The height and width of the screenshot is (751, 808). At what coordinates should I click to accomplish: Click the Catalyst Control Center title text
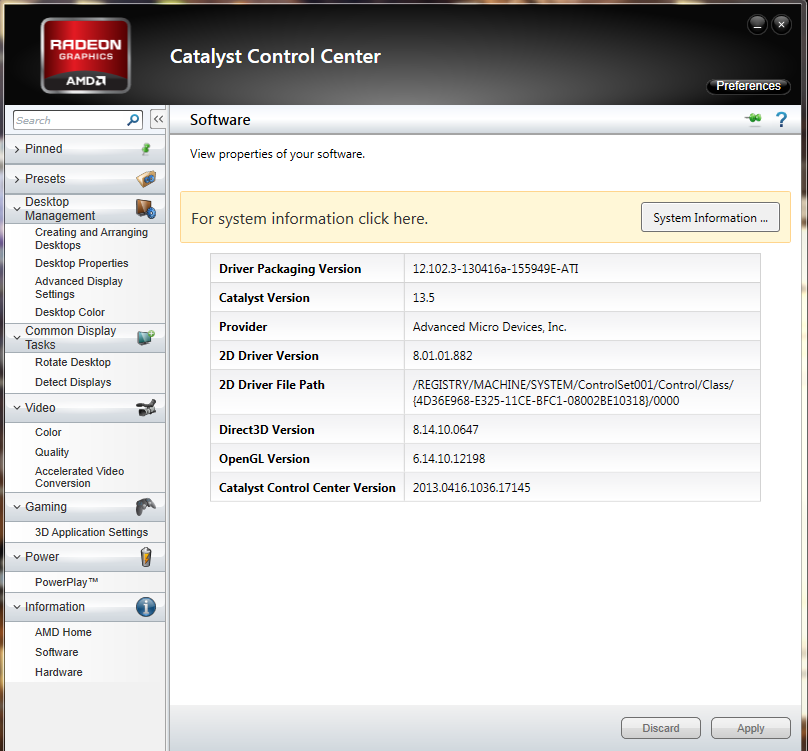tap(275, 57)
